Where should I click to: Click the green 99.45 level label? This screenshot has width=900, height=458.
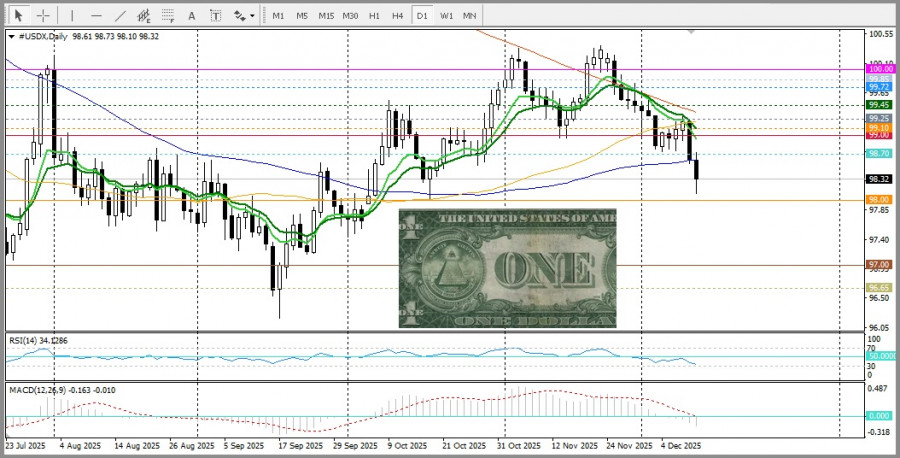pyautogui.click(x=879, y=105)
